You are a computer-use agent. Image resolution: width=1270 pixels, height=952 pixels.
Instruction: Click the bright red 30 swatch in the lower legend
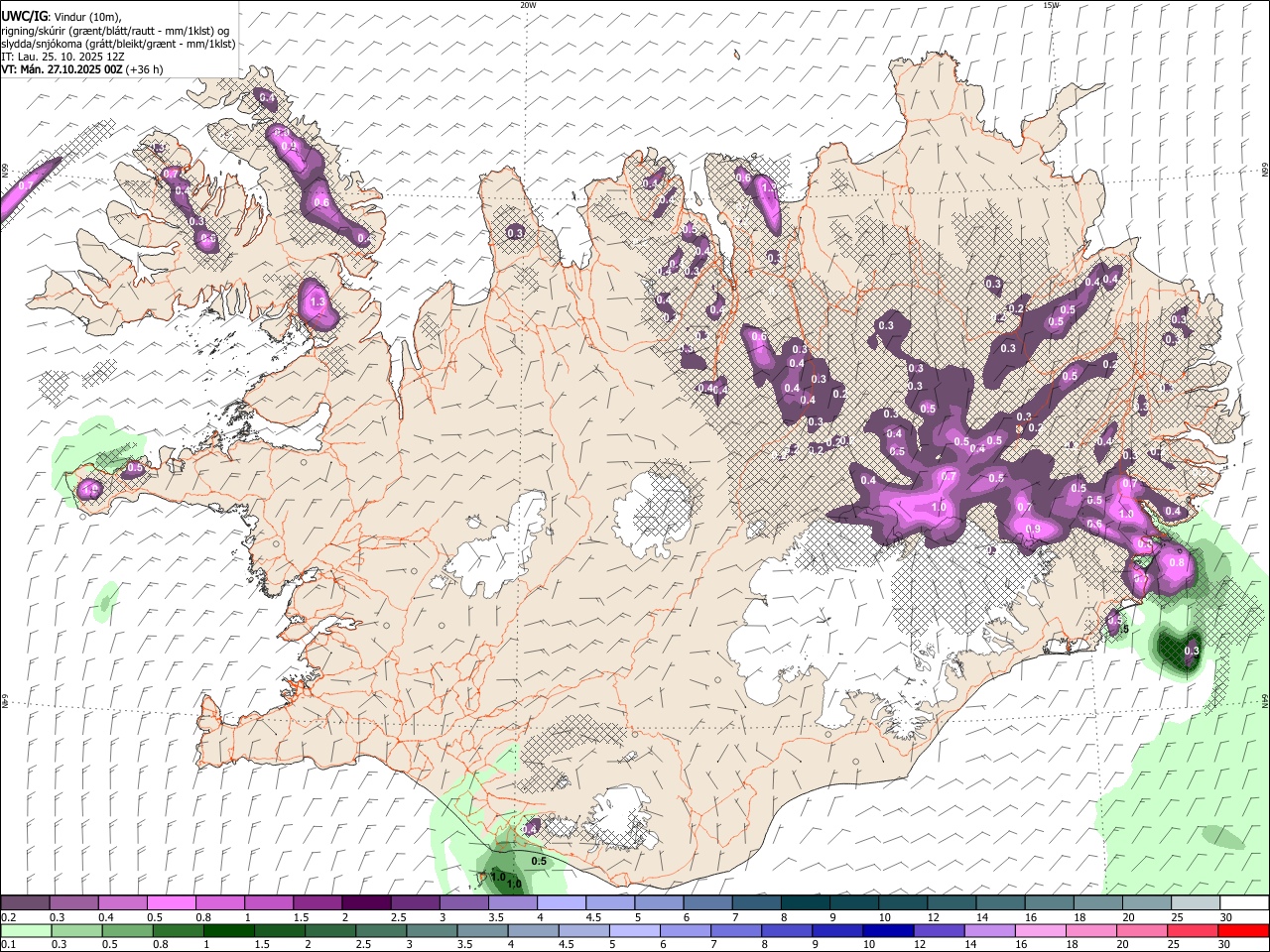coord(1243,931)
